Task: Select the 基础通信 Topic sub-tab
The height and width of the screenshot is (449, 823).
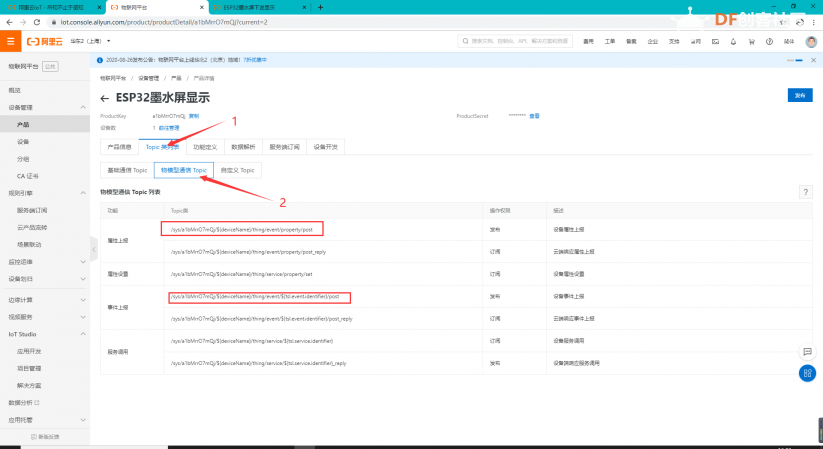Action: (x=127, y=170)
